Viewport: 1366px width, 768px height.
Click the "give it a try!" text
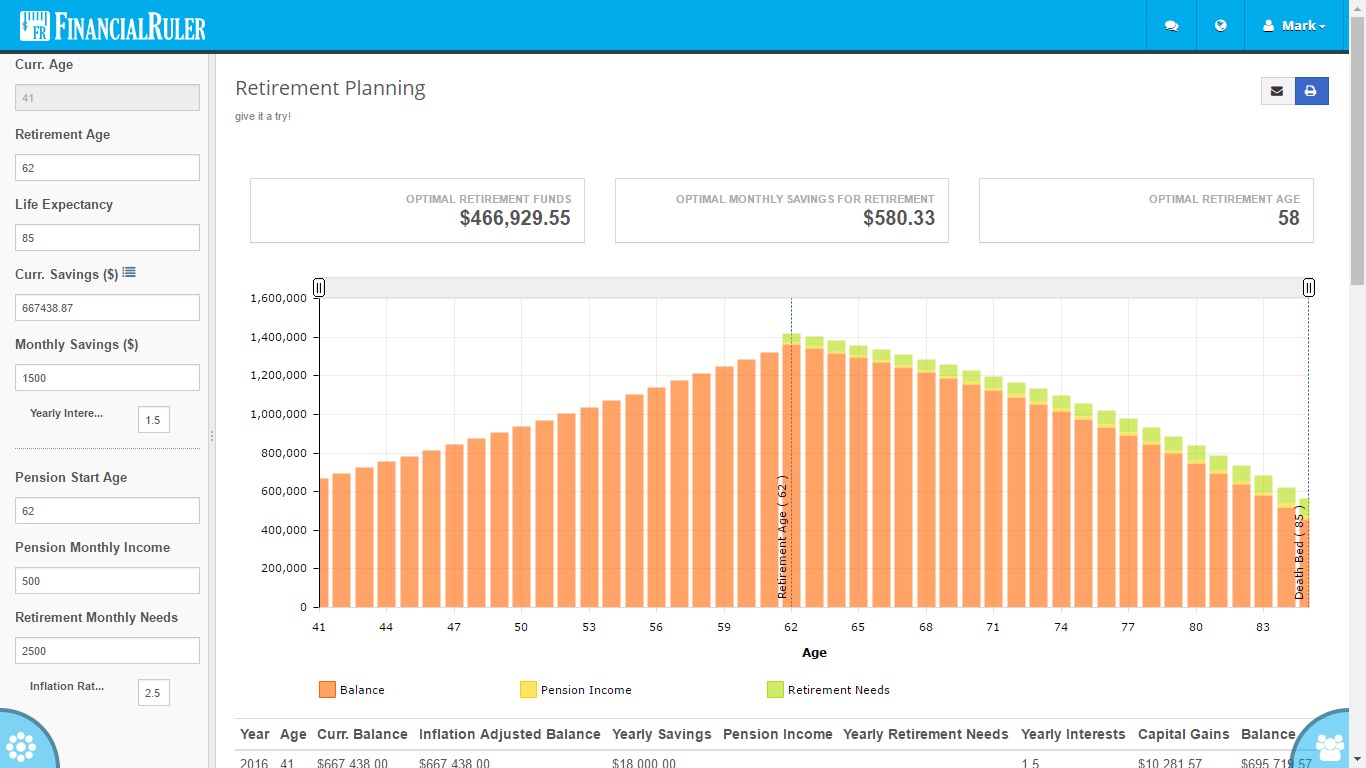[x=263, y=116]
